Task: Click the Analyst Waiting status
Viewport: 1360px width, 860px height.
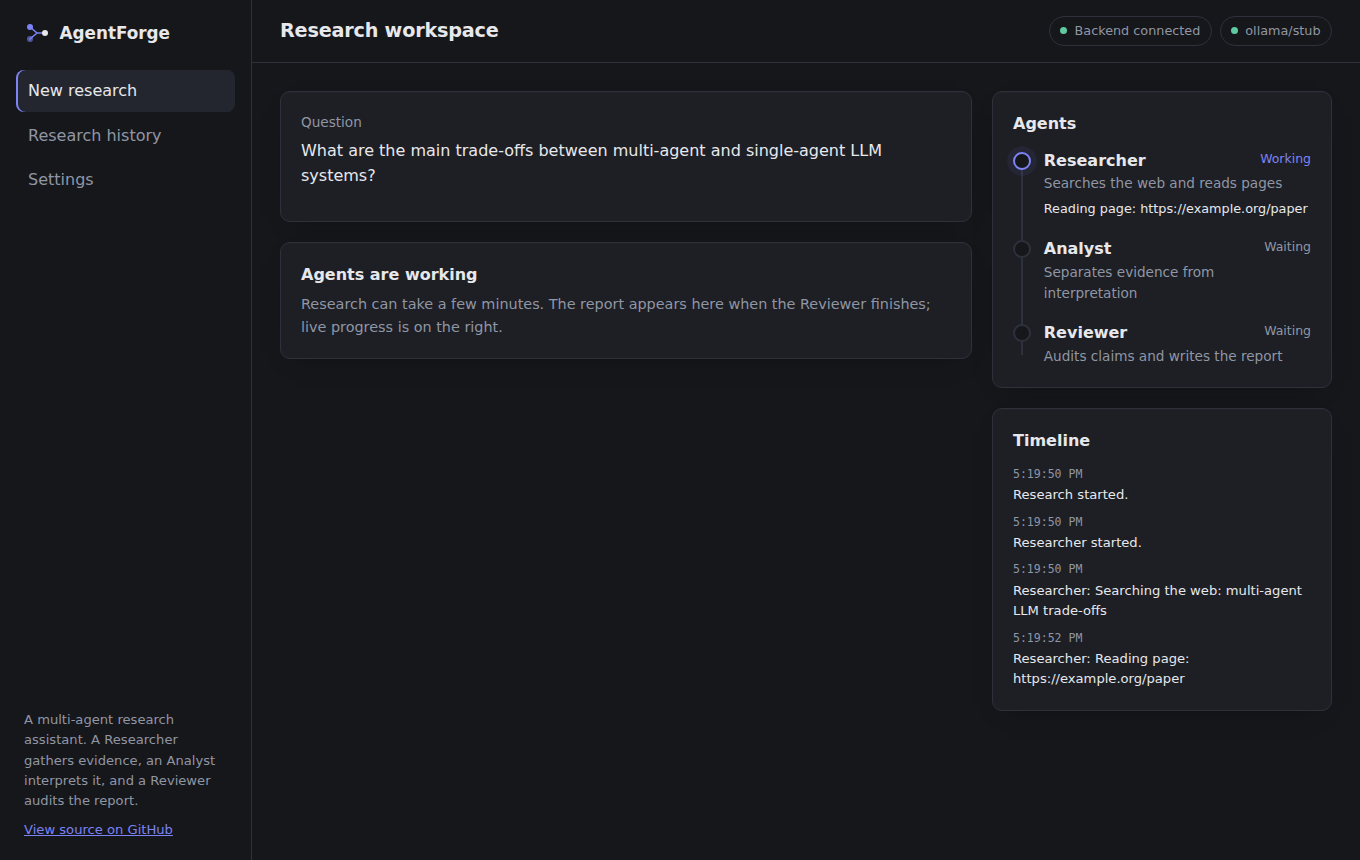Action: click(x=1287, y=247)
